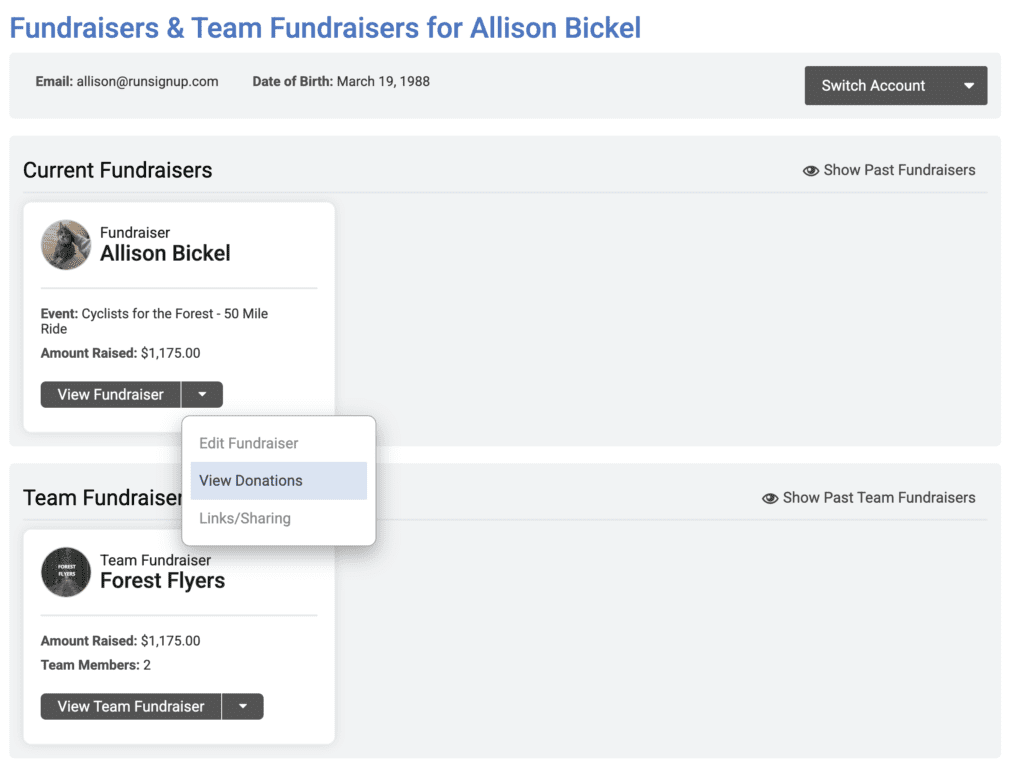The width and height of the screenshot is (1024, 779).
Task: Click the Switch Account button label
Action: [x=873, y=86]
